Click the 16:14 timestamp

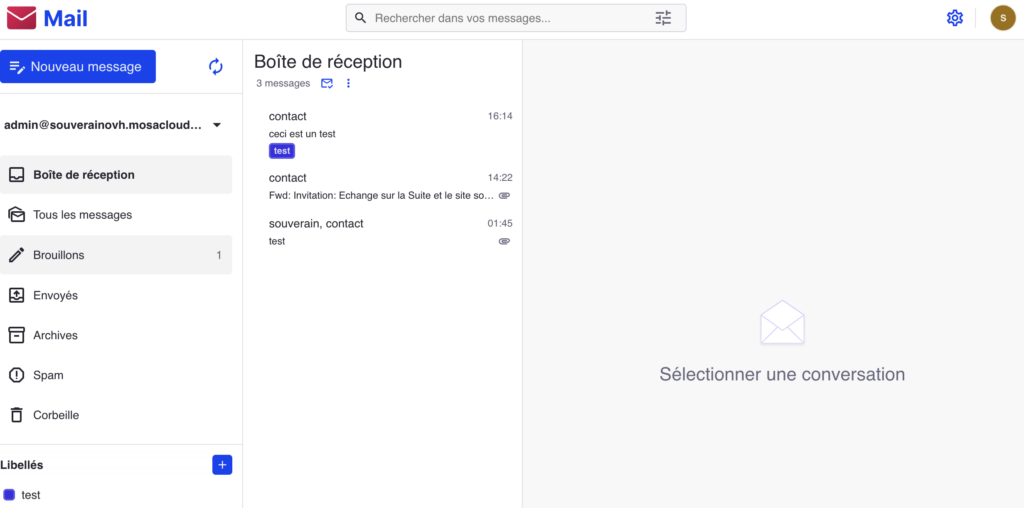pos(500,116)
